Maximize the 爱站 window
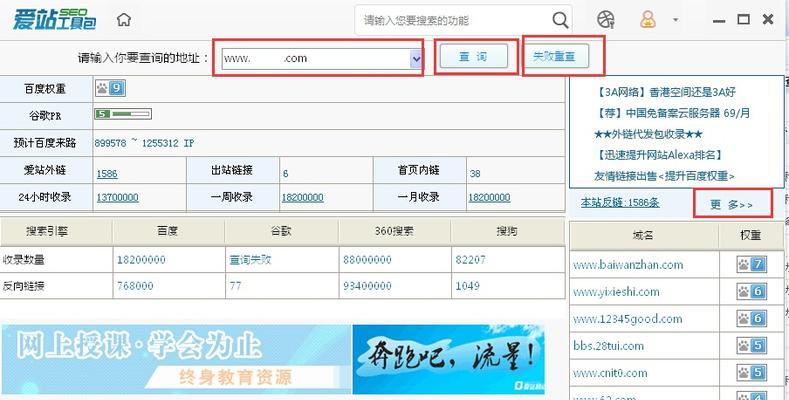The width and height of the screenshot is (789, 400). pyautogui.click(x=743, y=20)
